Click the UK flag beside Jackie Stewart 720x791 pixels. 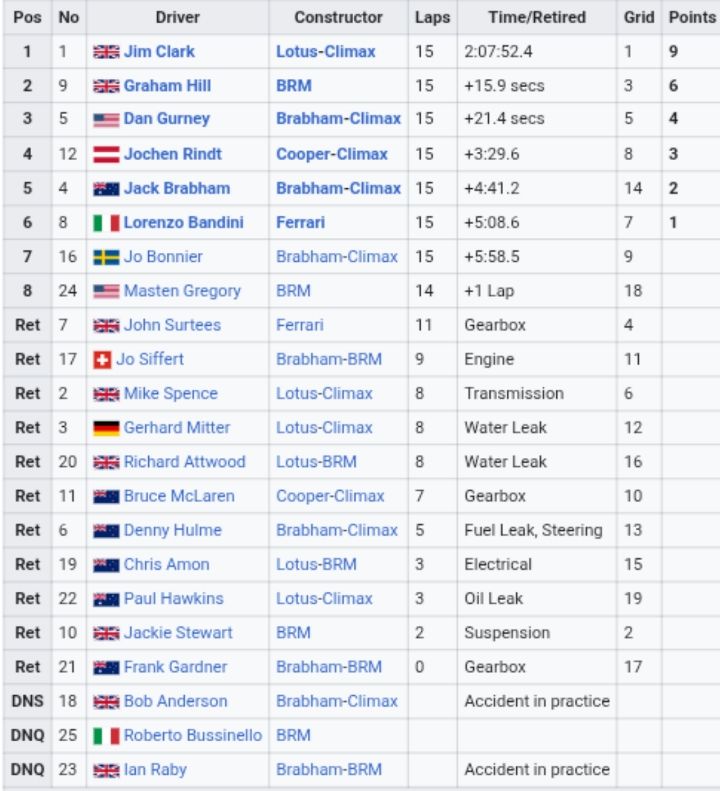(x=106, y=633)
